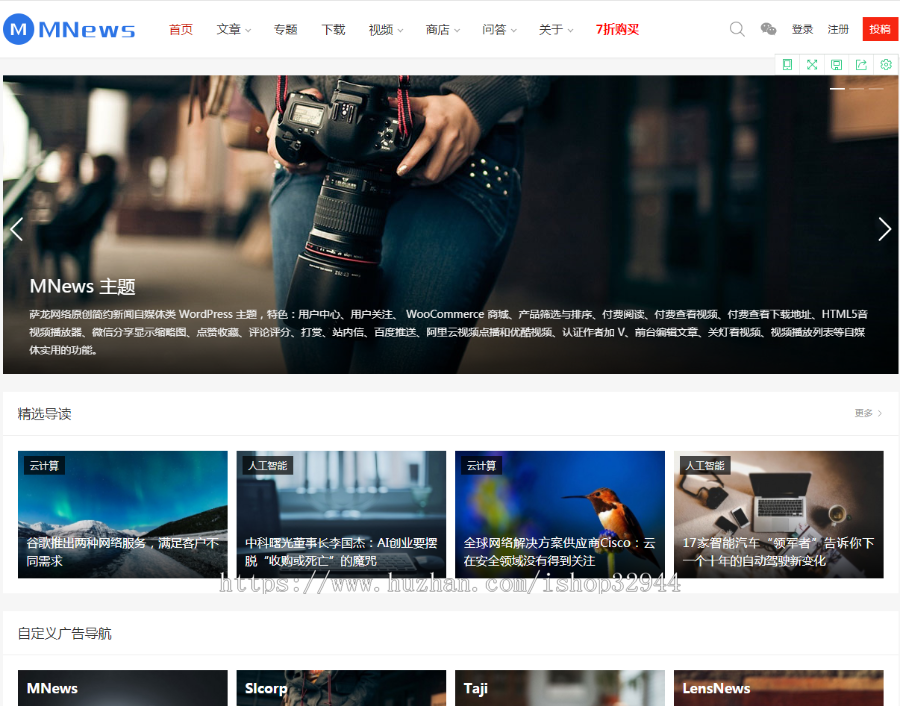Click the 注册 registration link
Image resolution: width=900 pixels, height=706 pixels.
[838, 29]
